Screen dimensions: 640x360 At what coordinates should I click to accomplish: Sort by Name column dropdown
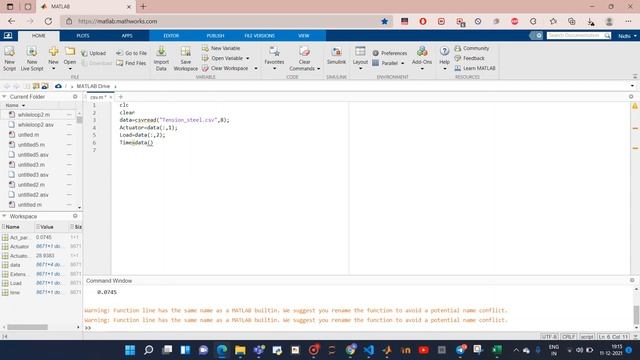23,106
